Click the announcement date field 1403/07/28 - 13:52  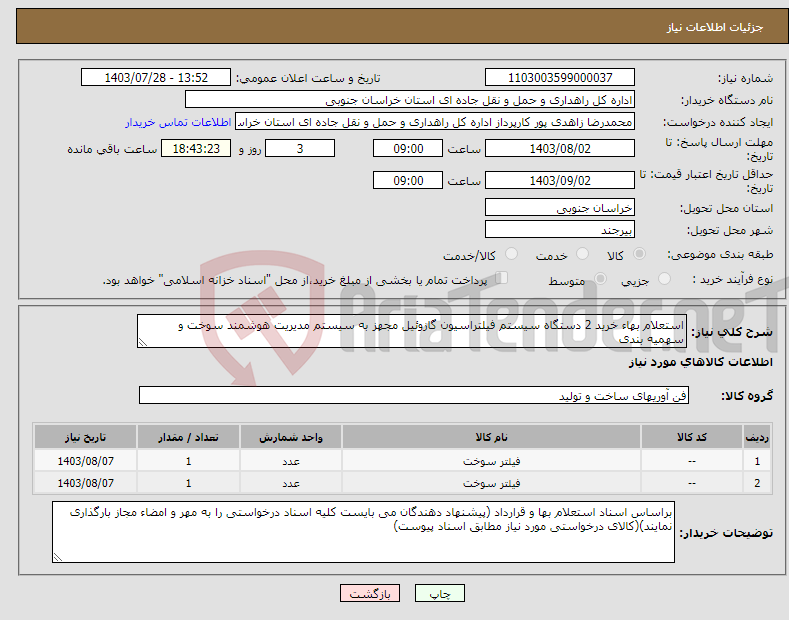tap(156, 78)
